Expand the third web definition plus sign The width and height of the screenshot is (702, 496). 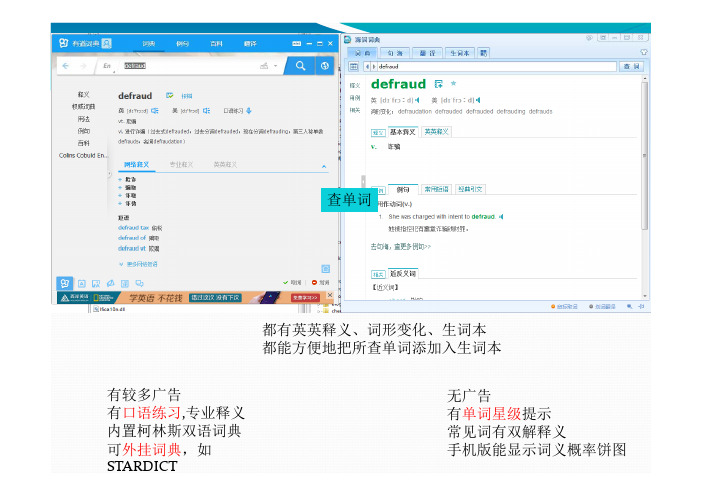(120, 195)
